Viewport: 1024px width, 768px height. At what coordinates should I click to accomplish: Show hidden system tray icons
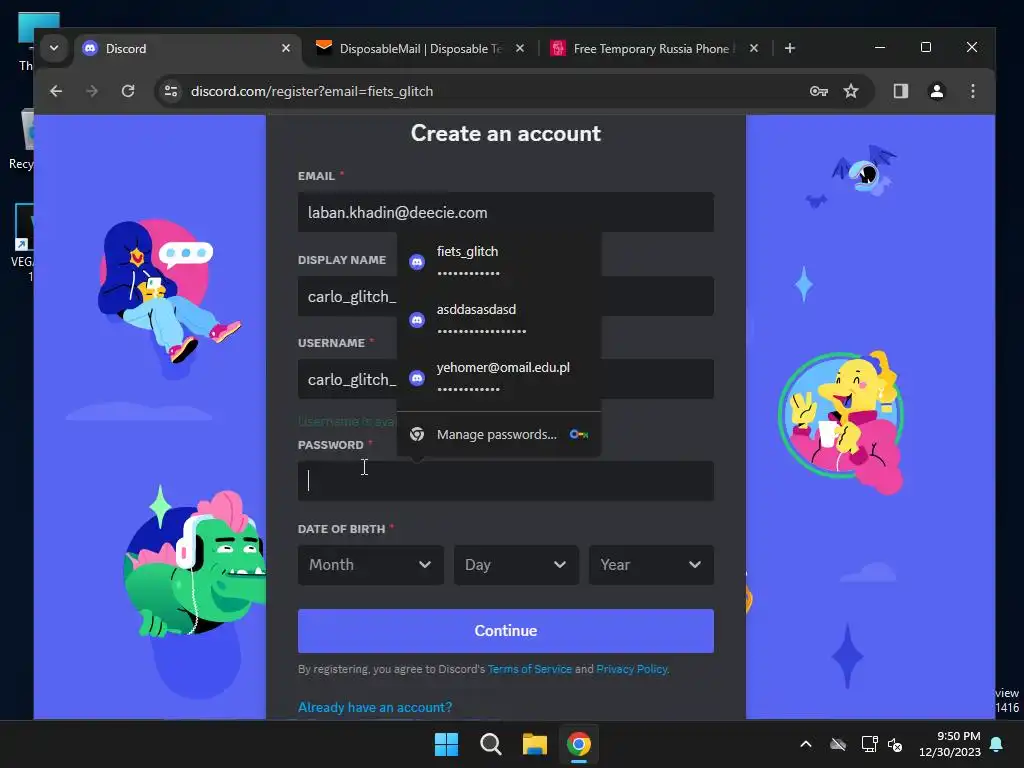point(806,744)
